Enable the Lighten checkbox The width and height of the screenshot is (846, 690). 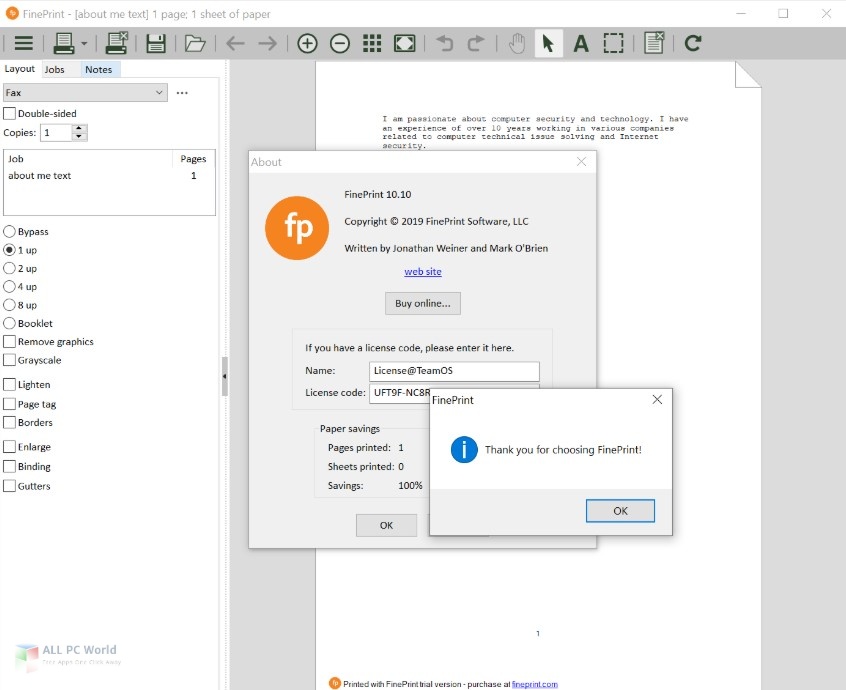click(9, 384)
